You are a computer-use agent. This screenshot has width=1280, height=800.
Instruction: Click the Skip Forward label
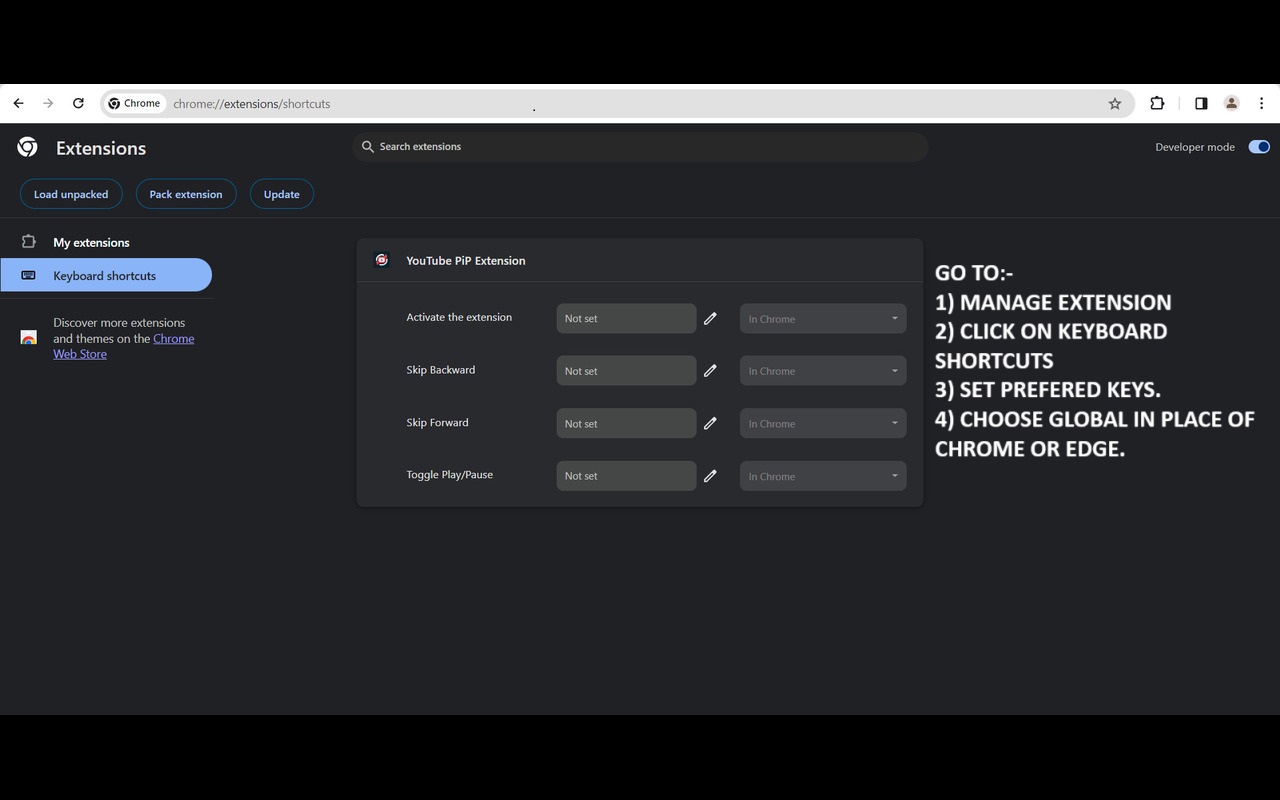[x=437, y=422]
